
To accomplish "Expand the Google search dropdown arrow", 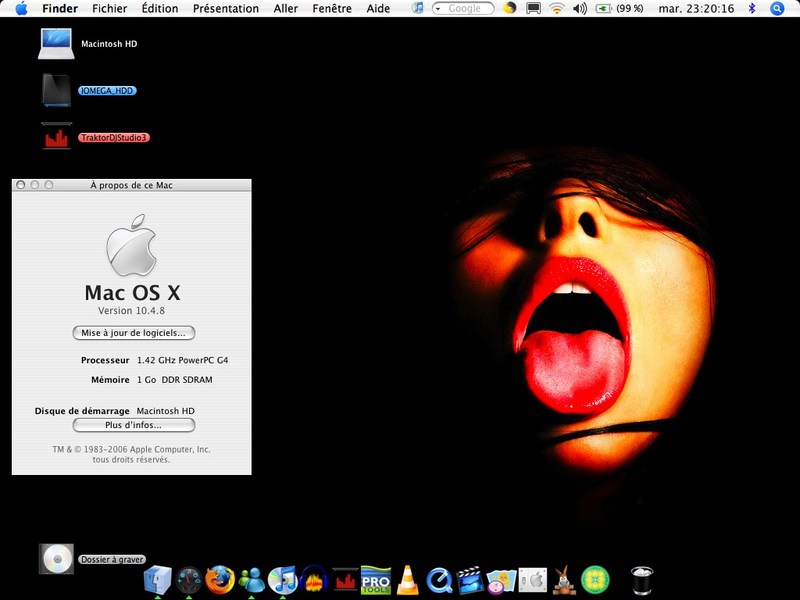I will tap(438, 9).
